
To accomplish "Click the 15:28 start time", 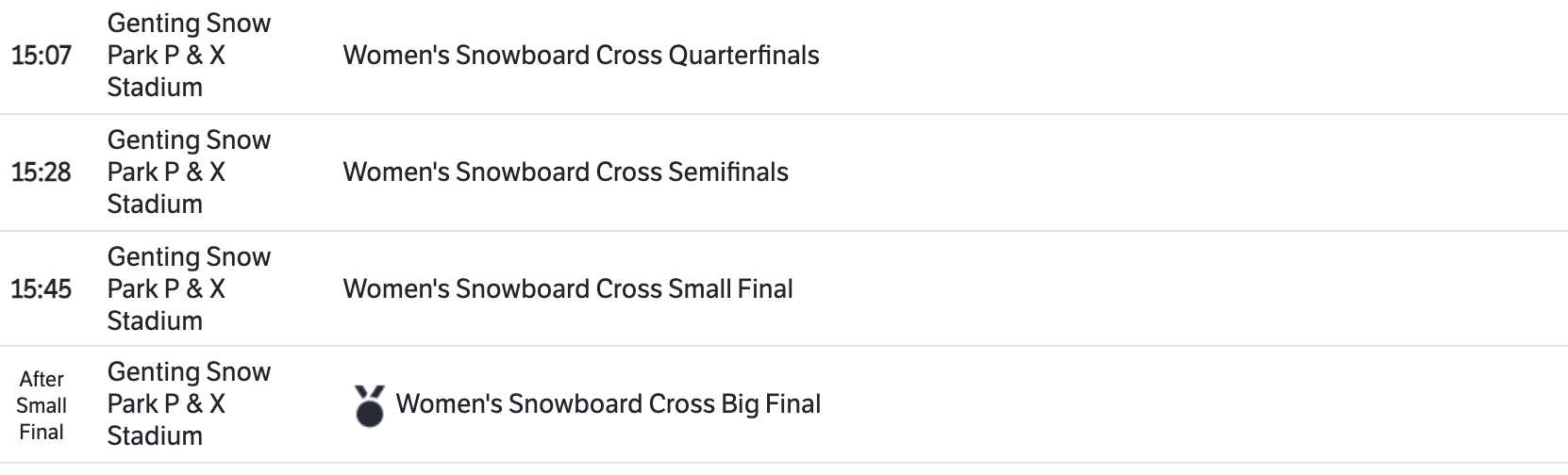I will pos(42,172).
